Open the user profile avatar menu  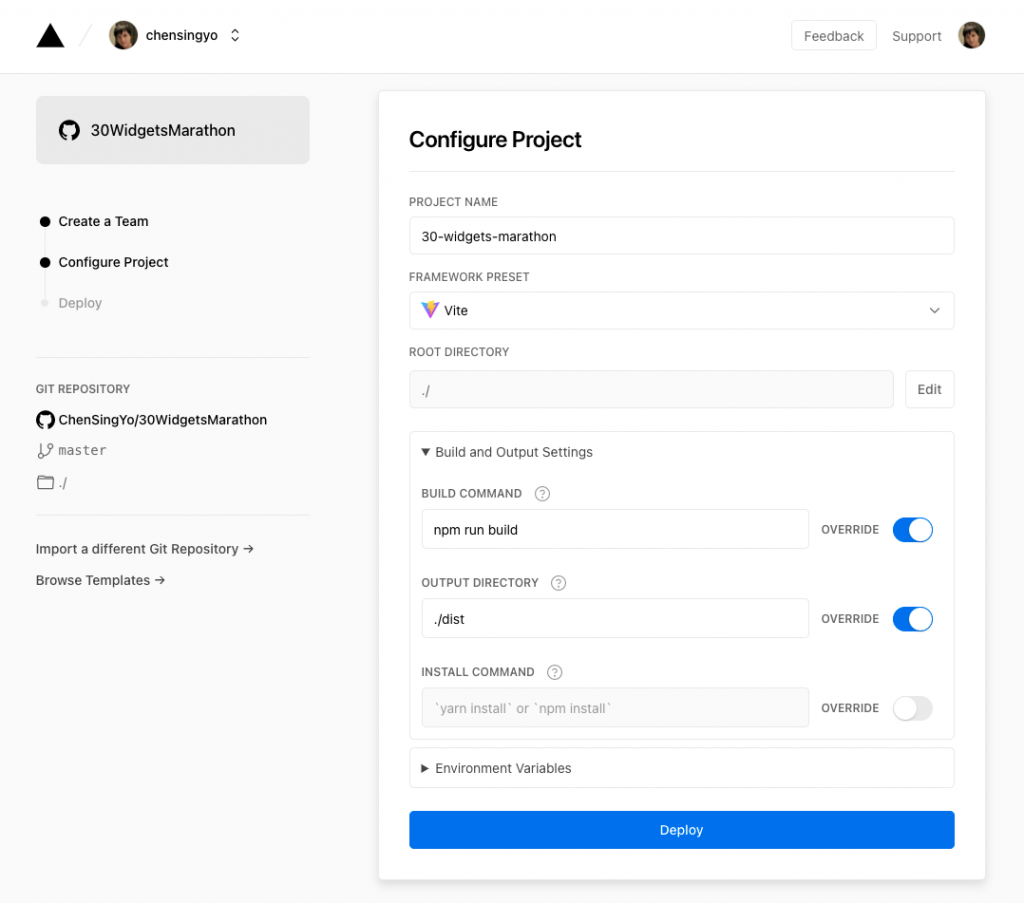click(x=971, y=36)
